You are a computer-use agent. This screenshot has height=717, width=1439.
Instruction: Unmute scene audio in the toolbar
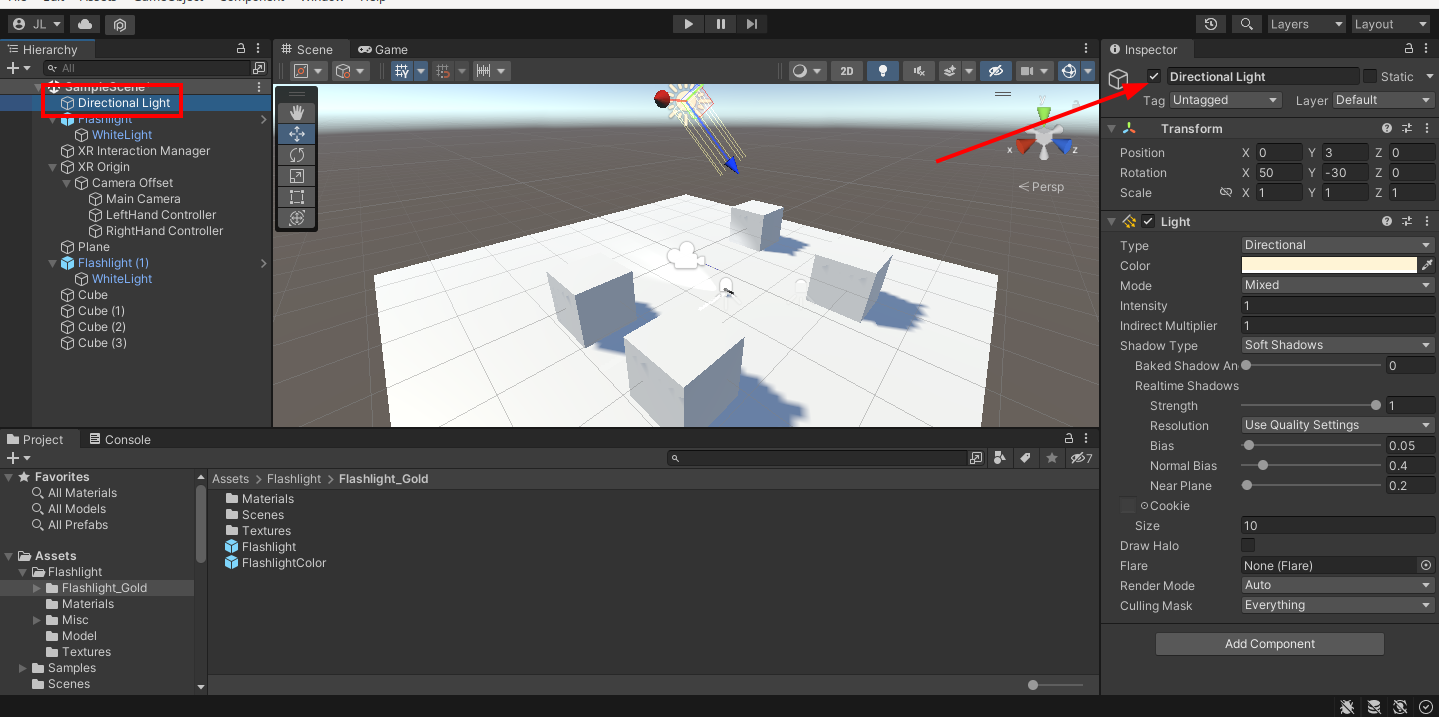pos(917,70)
